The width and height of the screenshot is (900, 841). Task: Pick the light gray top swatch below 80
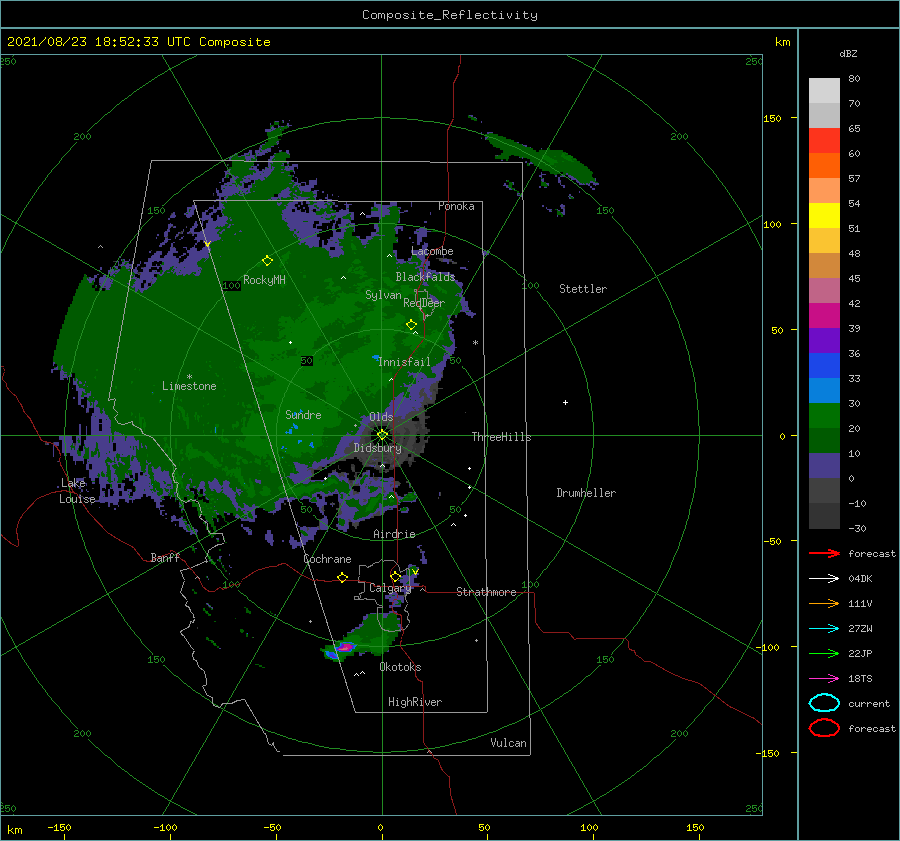point(824,90)
